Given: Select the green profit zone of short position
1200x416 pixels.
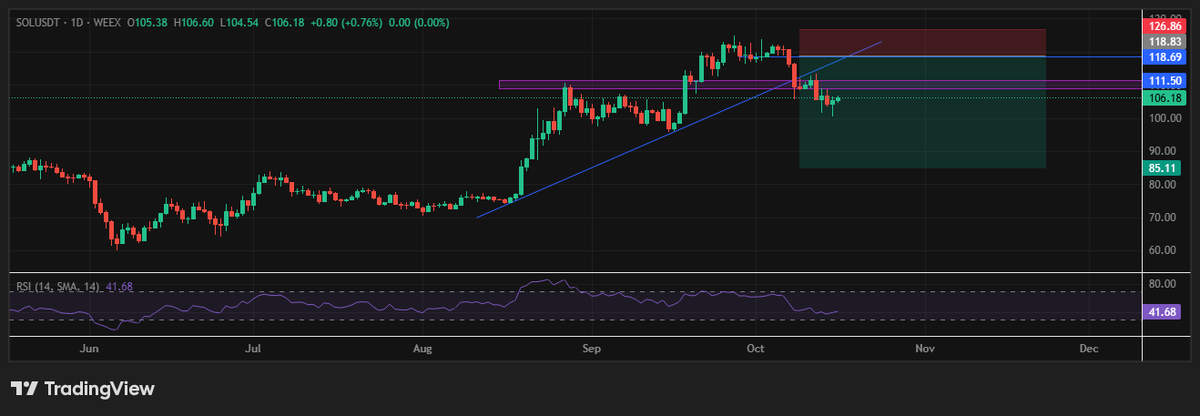Looking at the screenshot, I should 922,112.
